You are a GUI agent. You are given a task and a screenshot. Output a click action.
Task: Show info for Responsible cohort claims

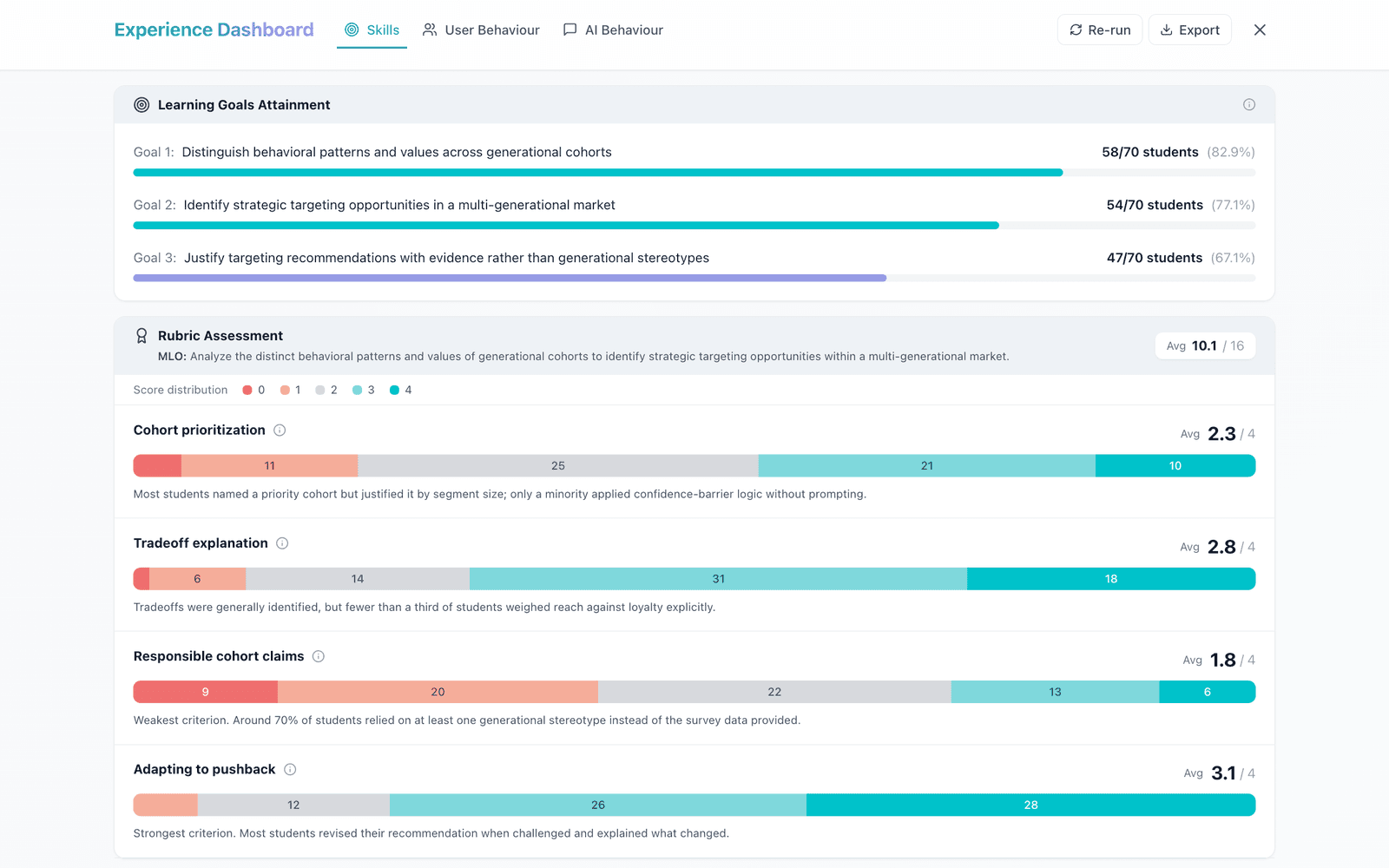coord(319,656)
